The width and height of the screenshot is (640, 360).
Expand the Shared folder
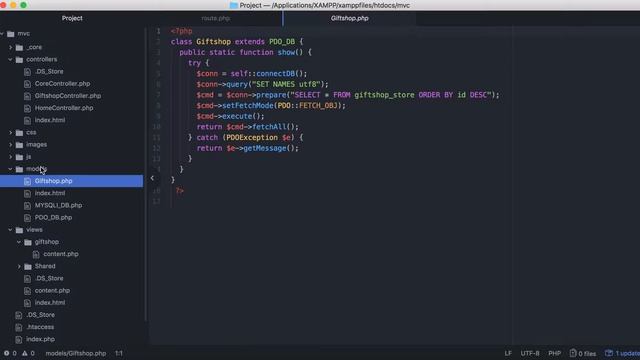[x=19, y=267]
